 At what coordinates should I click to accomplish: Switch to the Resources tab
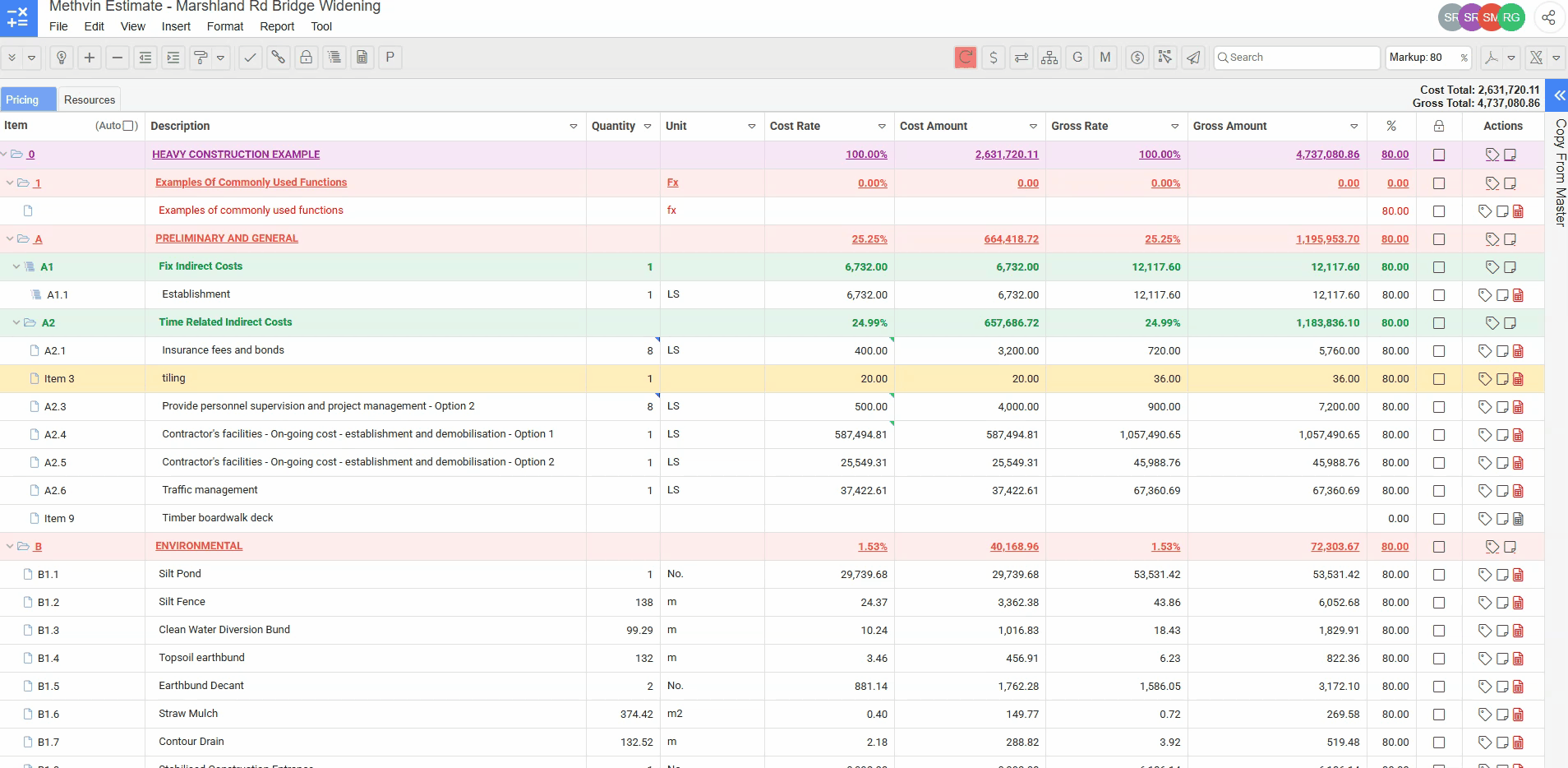click(x=90, y=99)
